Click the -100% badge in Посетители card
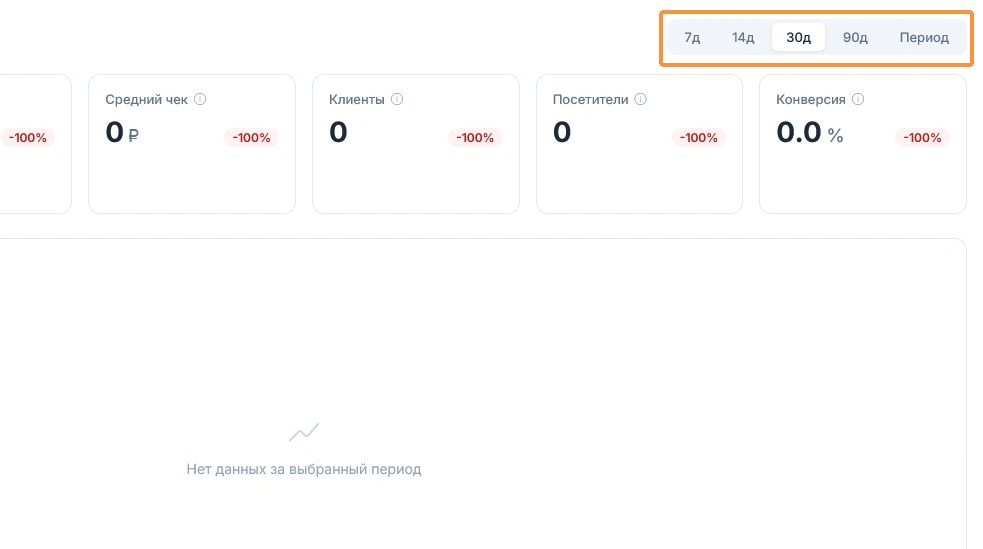 698,138
